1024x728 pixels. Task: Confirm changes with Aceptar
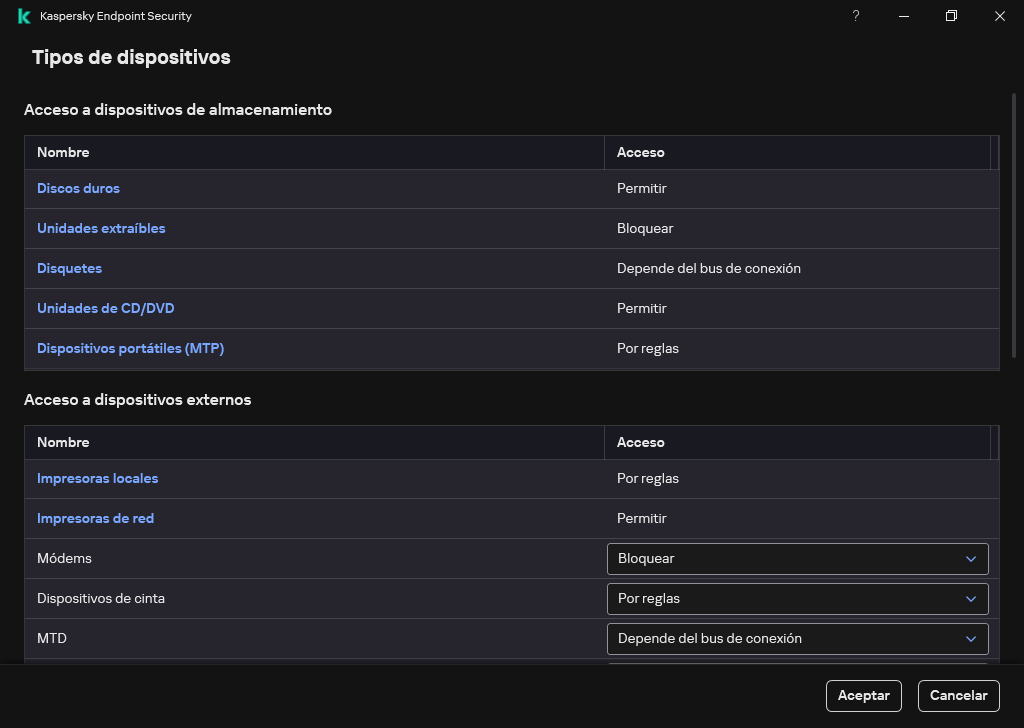coord(863,695)
